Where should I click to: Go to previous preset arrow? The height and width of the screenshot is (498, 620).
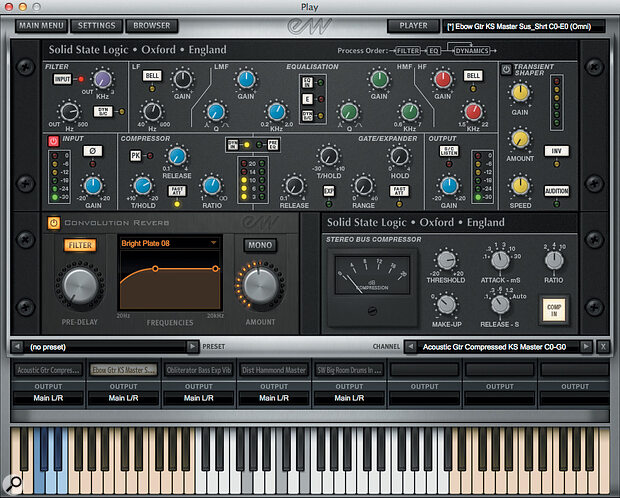pos(17,347)
